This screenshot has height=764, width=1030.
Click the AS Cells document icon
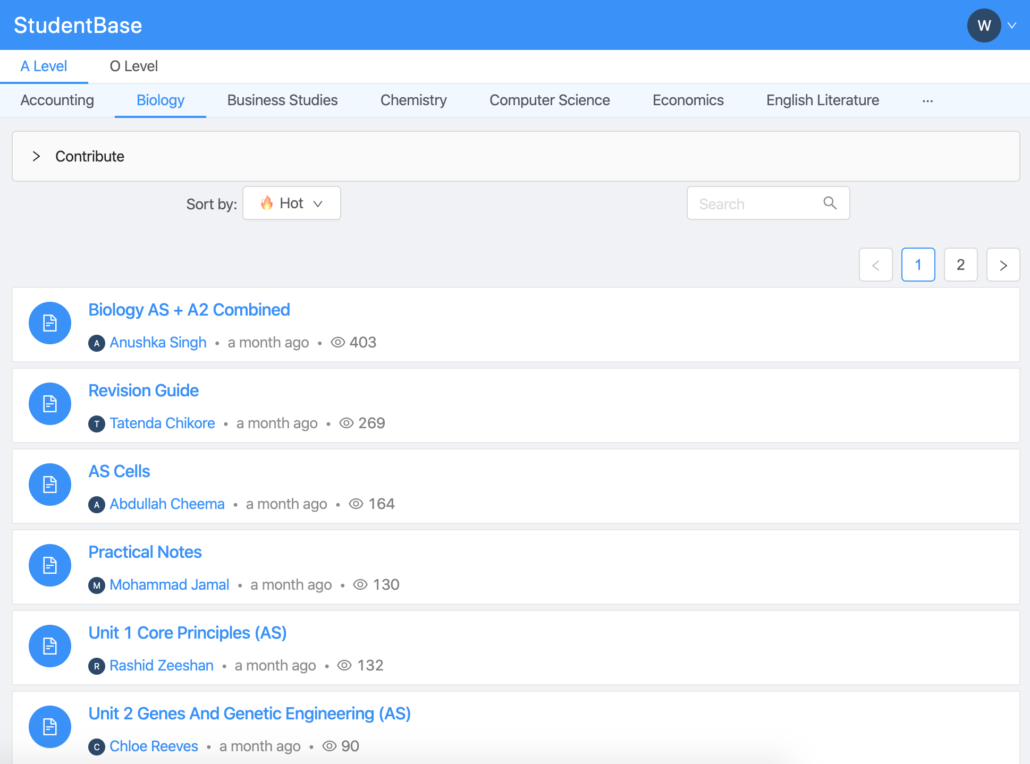point(50,485)
